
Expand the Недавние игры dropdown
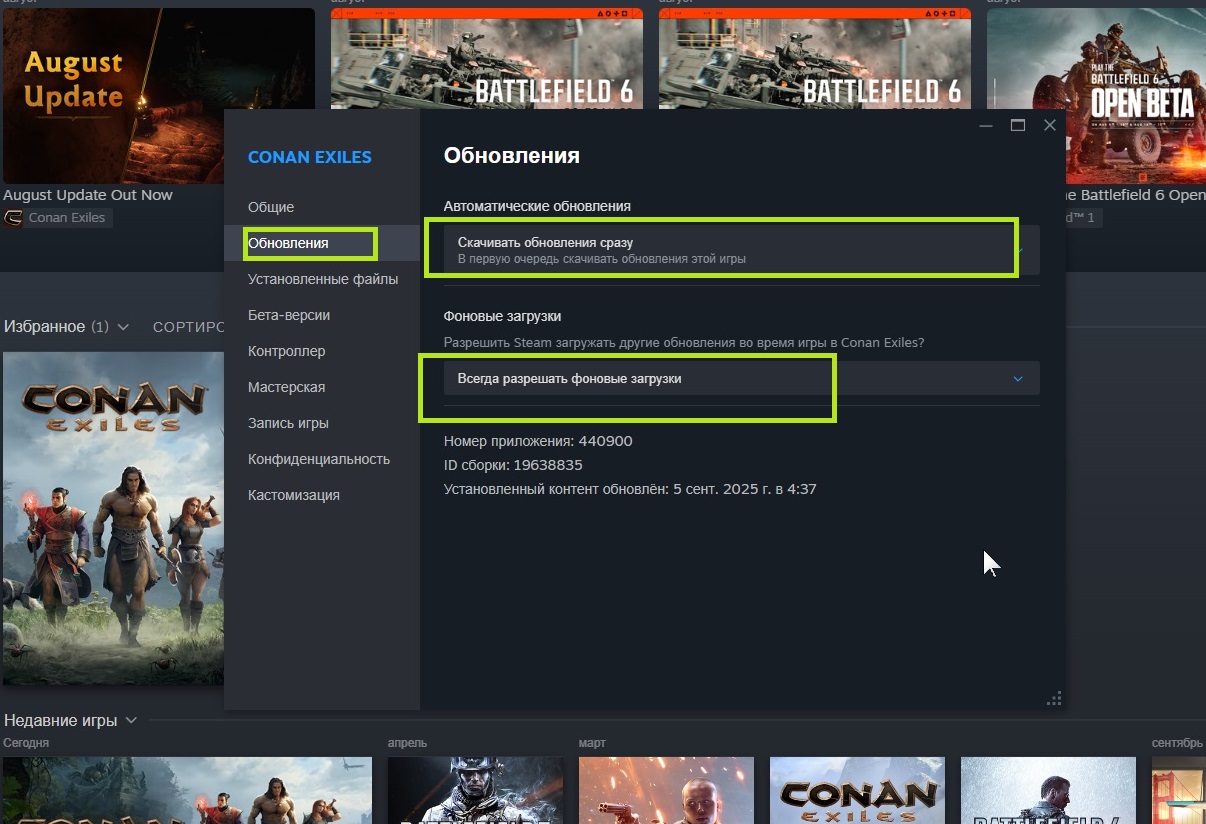131,721
